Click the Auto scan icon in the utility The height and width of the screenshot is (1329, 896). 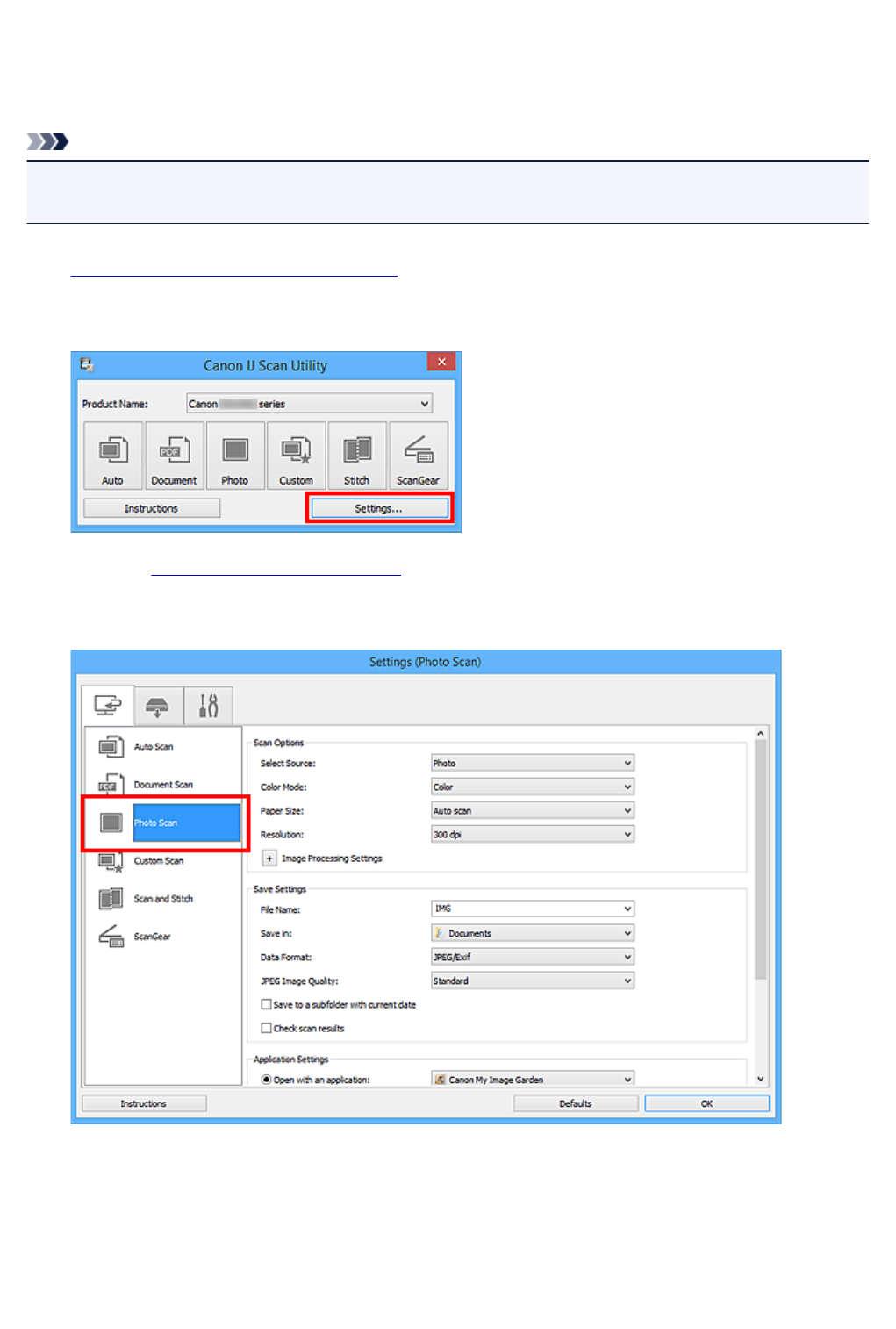click(x=113, y=455)
